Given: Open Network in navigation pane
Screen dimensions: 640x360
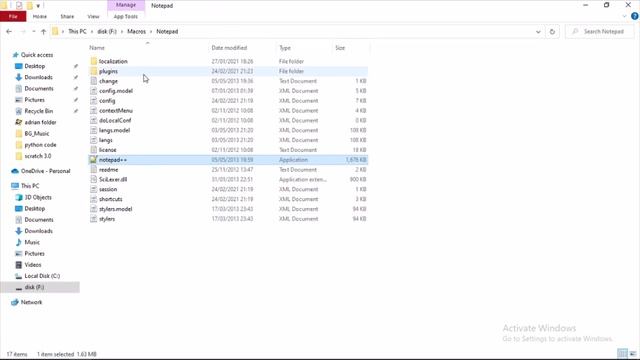Looking at the screenshot, I should click(x=31, y=302).
